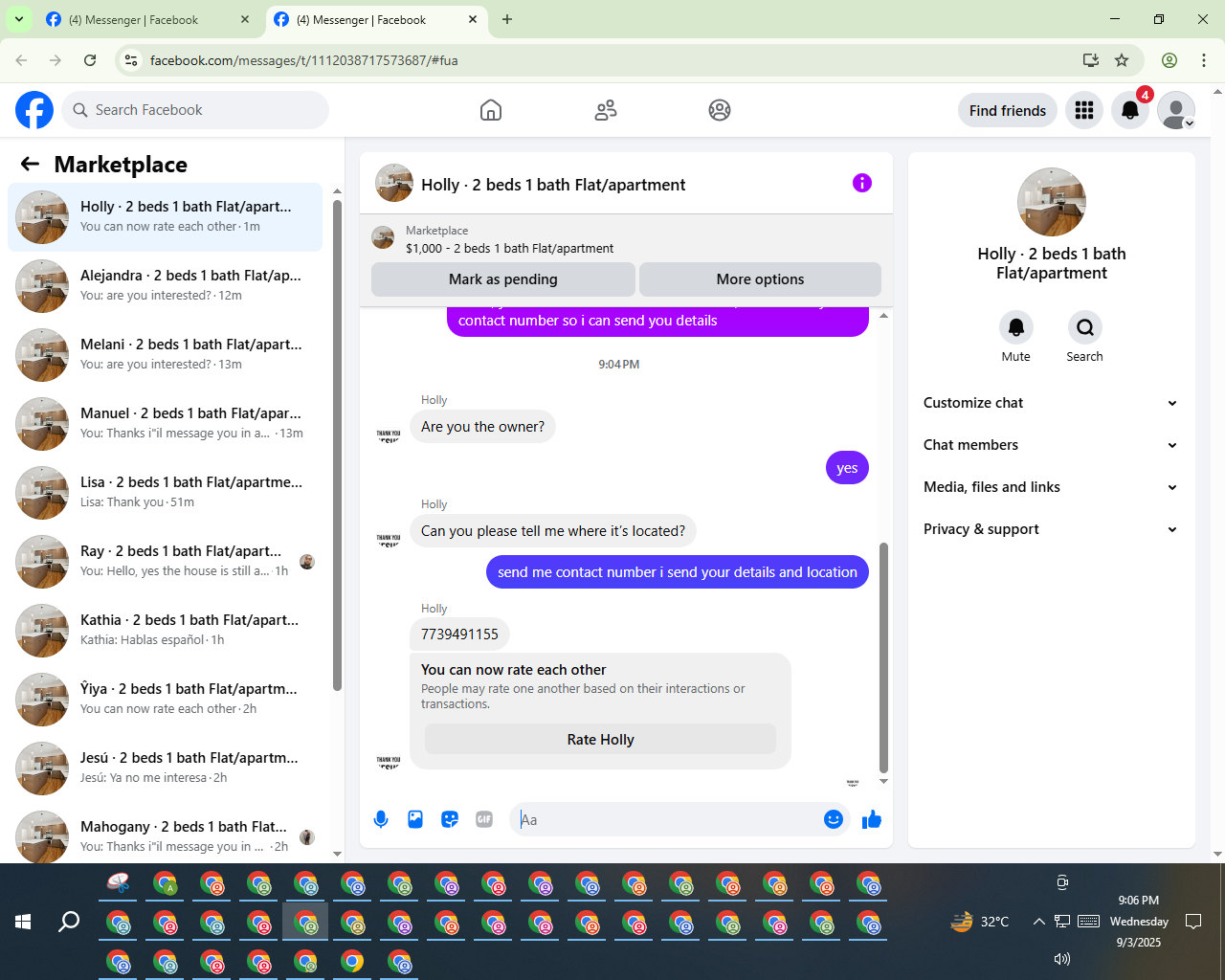The width and height of the screenshot is (1225, 980).
Task: Attach a file using the photo icon
Action: pyautogui.click(x=415, y=819)
